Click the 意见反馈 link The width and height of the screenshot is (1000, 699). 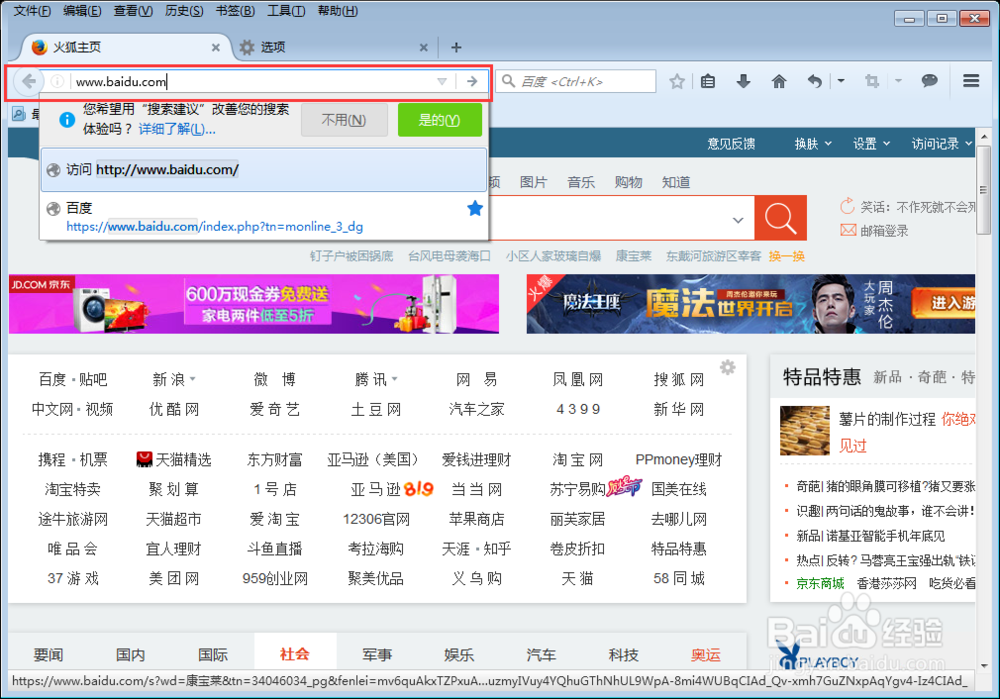[x=732, y=144]
